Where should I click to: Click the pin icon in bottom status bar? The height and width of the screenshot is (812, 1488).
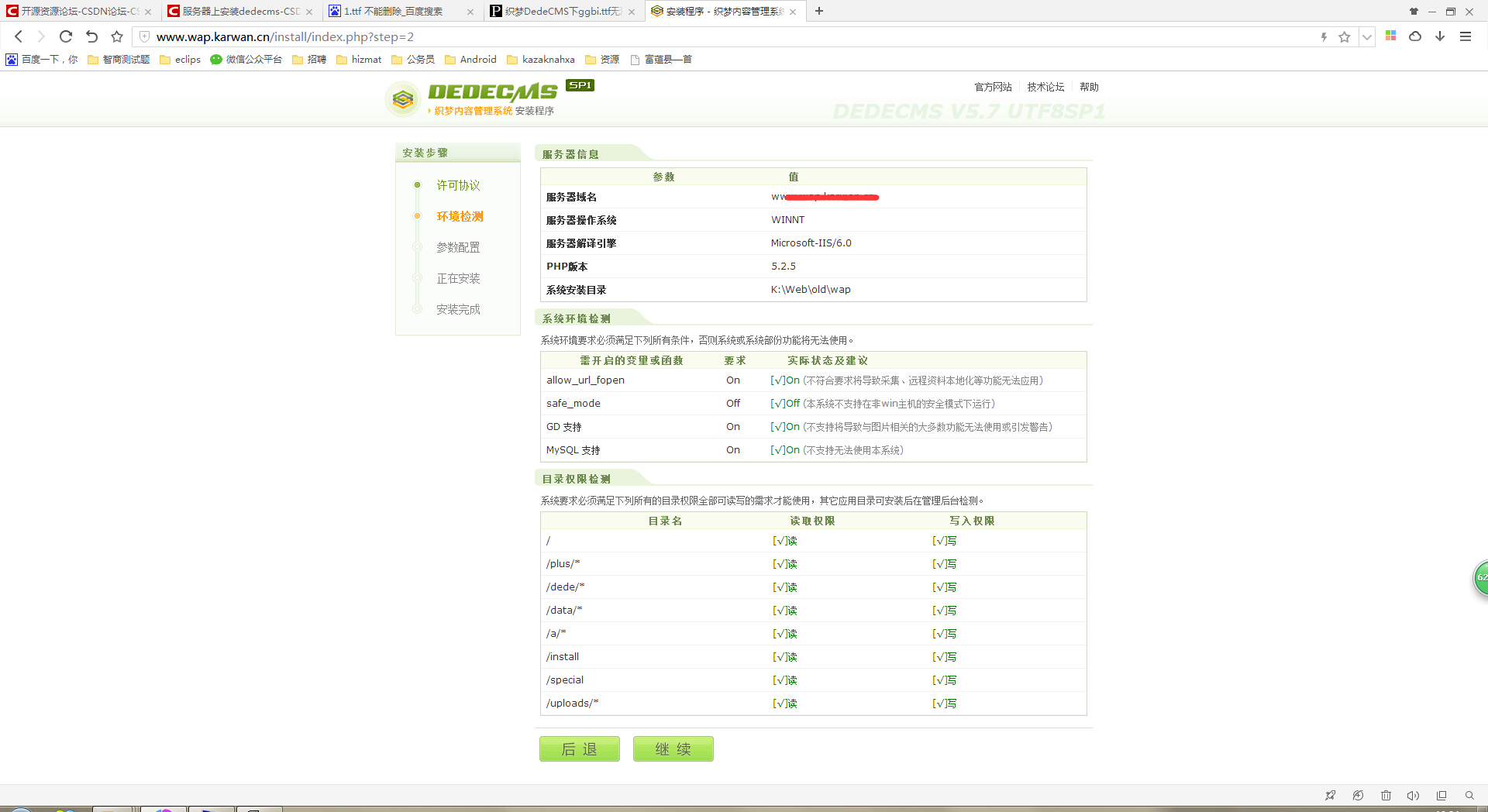point(1330,795)
